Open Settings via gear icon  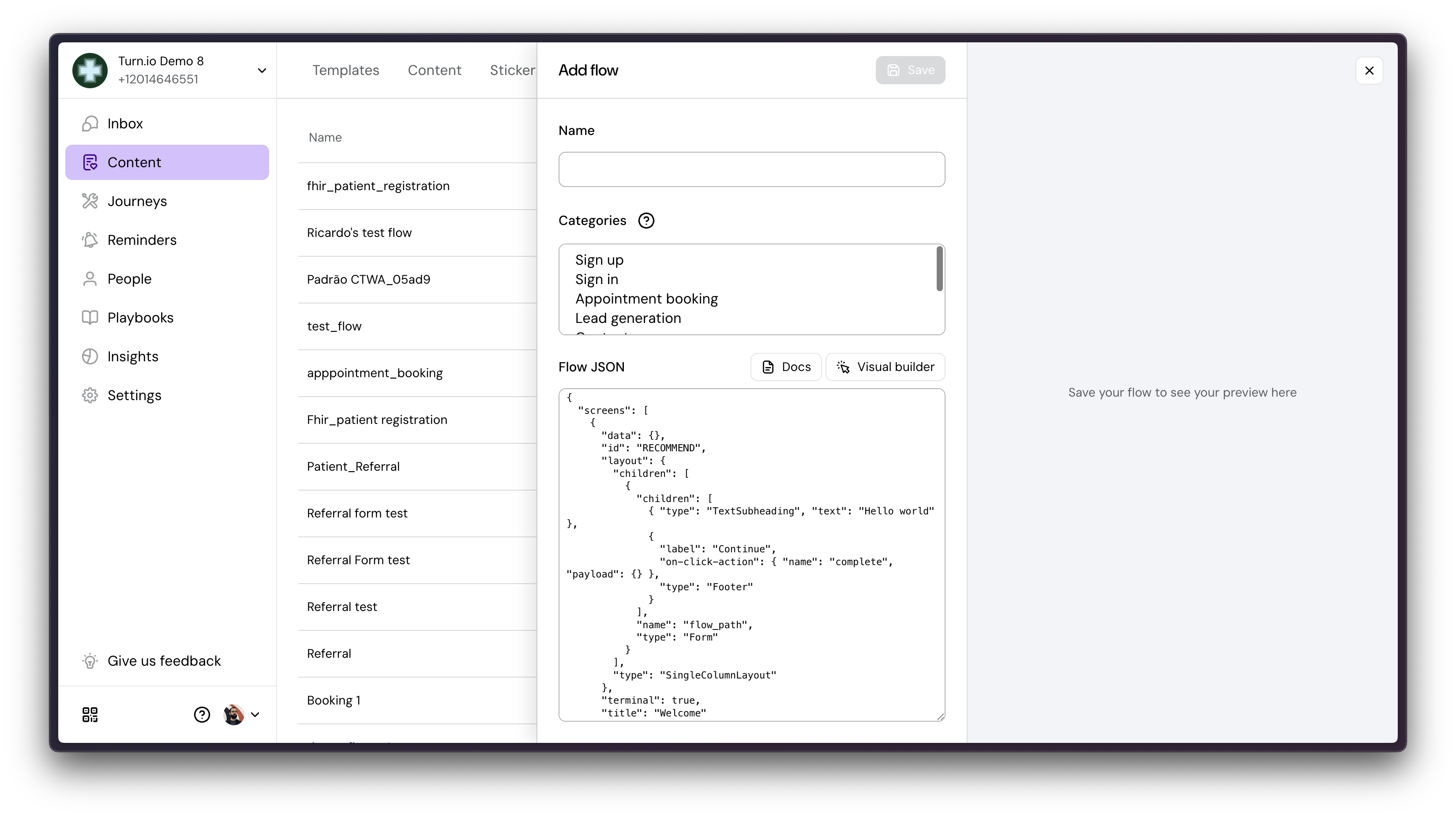(x=90, y=396)
